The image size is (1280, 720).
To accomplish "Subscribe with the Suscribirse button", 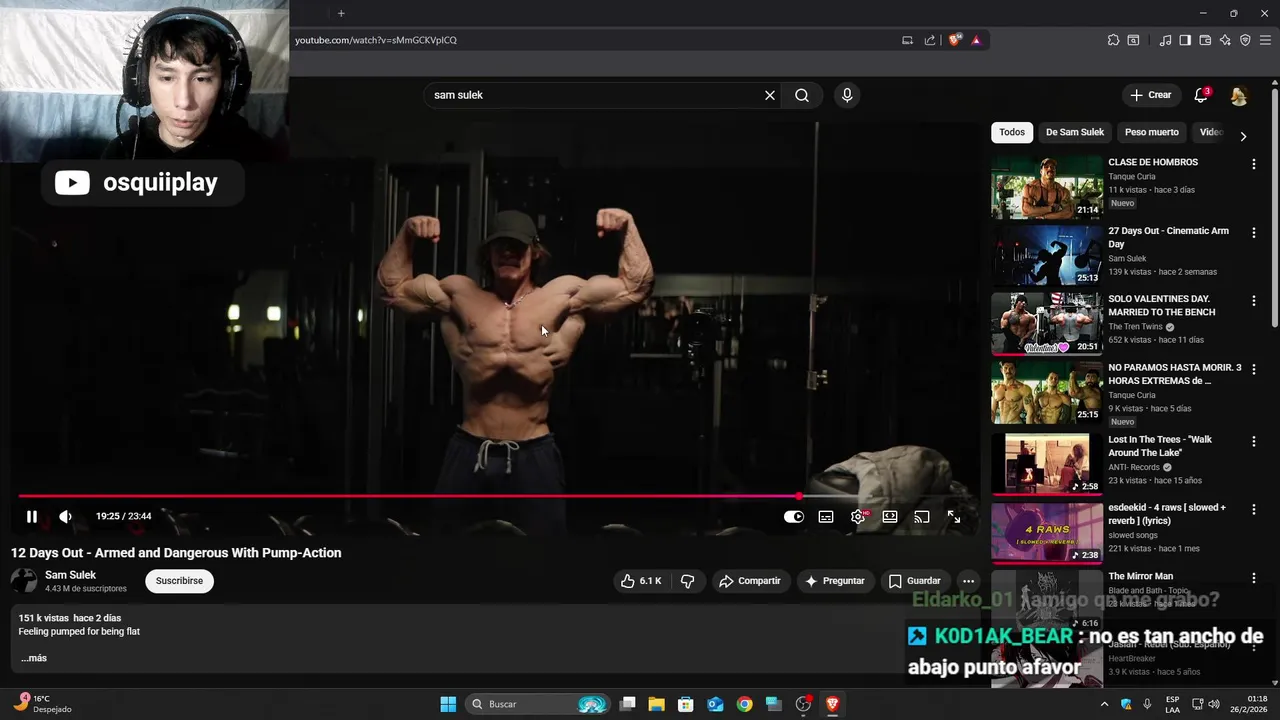I will tap(179, 581).
